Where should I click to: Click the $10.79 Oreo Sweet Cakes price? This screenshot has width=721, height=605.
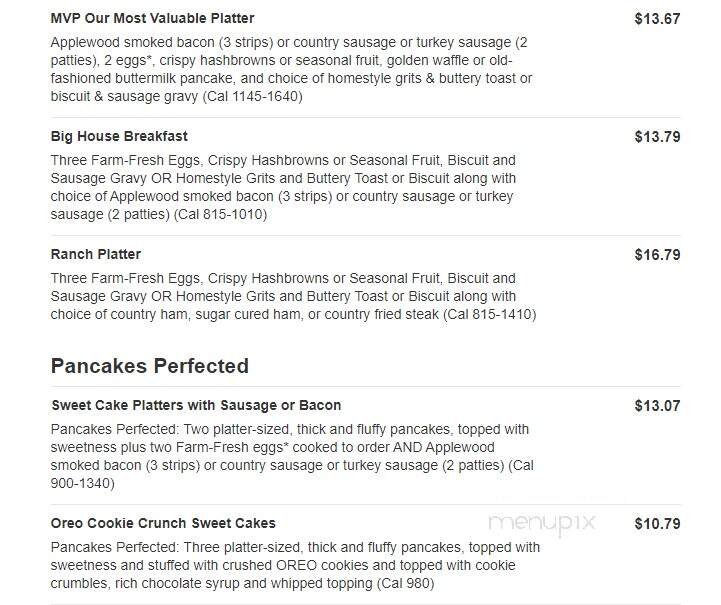(657, 523)
